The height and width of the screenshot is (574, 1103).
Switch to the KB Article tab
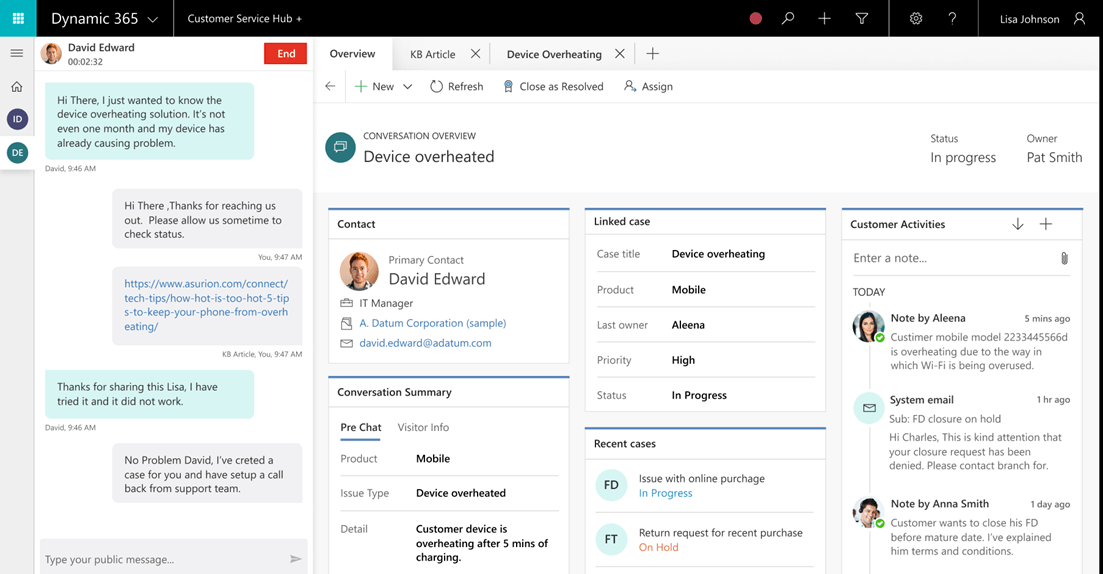[433, 54]
